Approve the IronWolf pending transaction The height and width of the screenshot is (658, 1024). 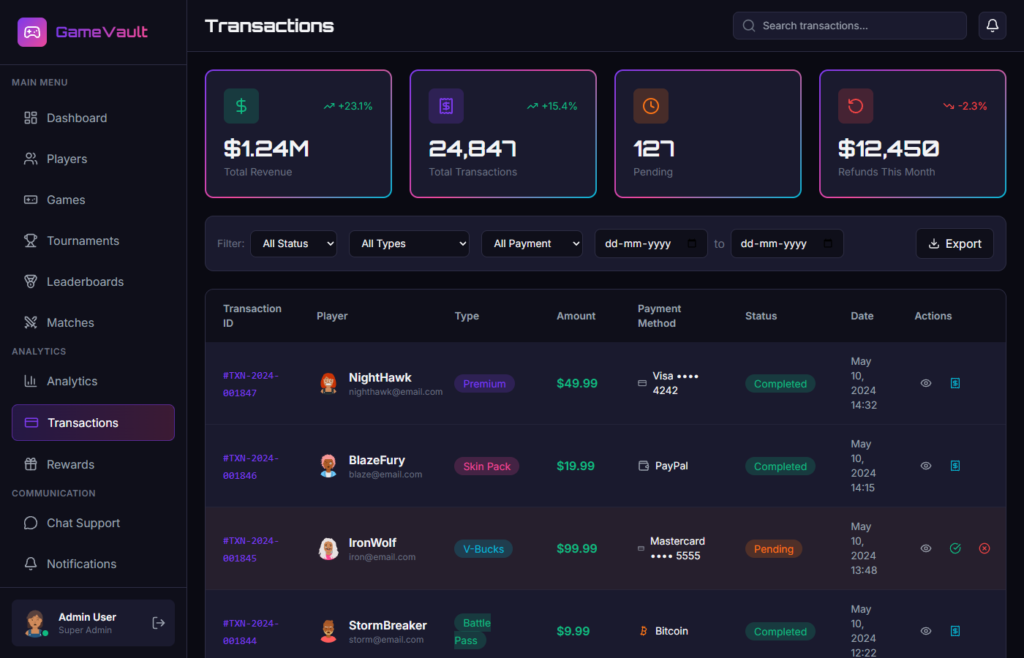(955, 548)
